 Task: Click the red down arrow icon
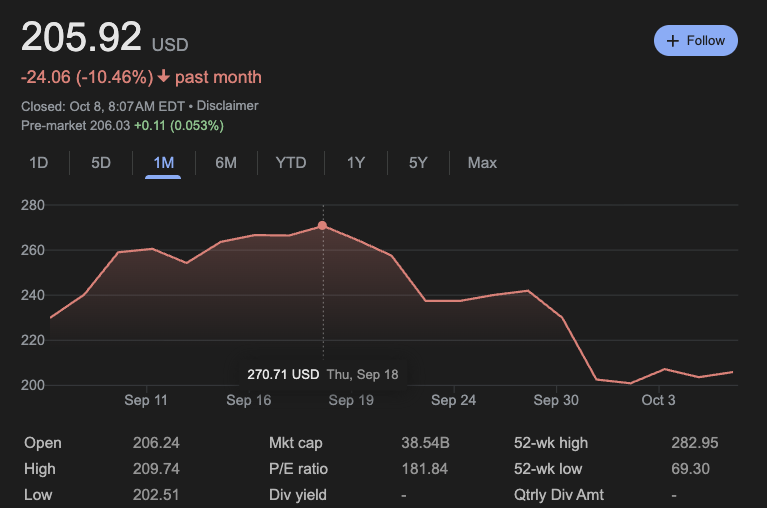click(164, 77)
